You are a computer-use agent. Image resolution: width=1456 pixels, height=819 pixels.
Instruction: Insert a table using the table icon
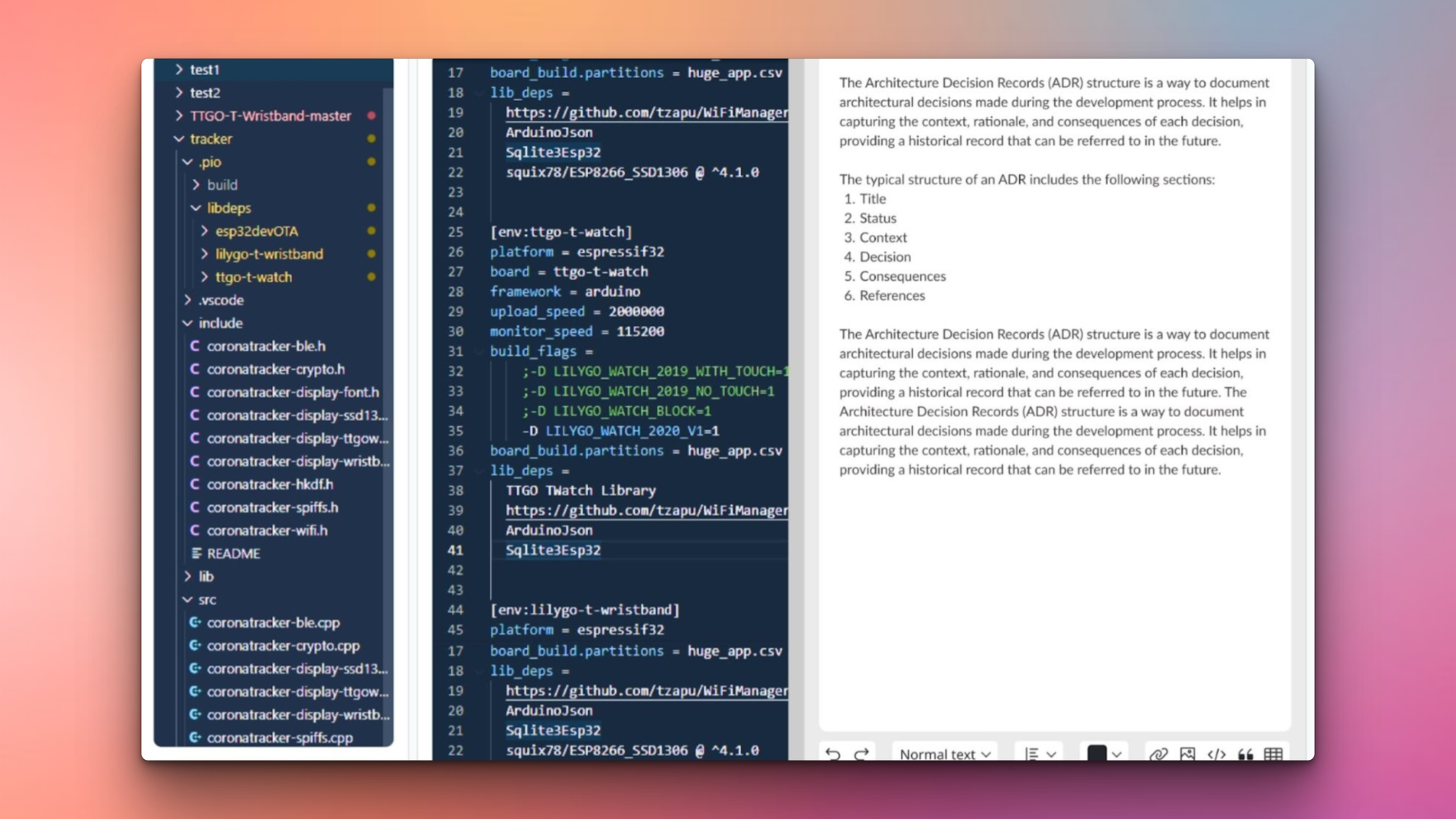(1272, 755)
